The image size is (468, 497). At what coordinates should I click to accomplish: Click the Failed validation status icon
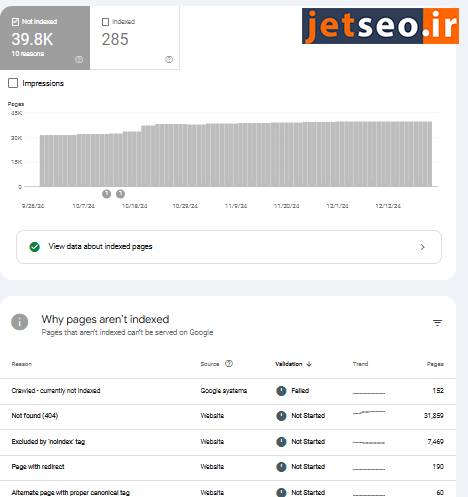coord(281,391)
